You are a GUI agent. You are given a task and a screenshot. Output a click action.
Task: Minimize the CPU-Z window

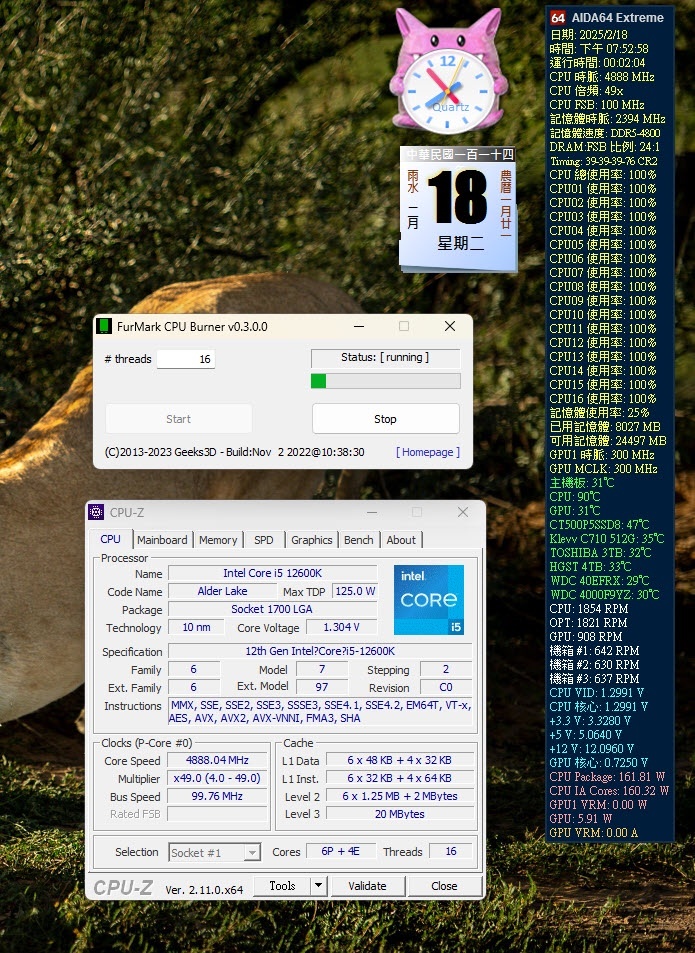tap(372, 513)
